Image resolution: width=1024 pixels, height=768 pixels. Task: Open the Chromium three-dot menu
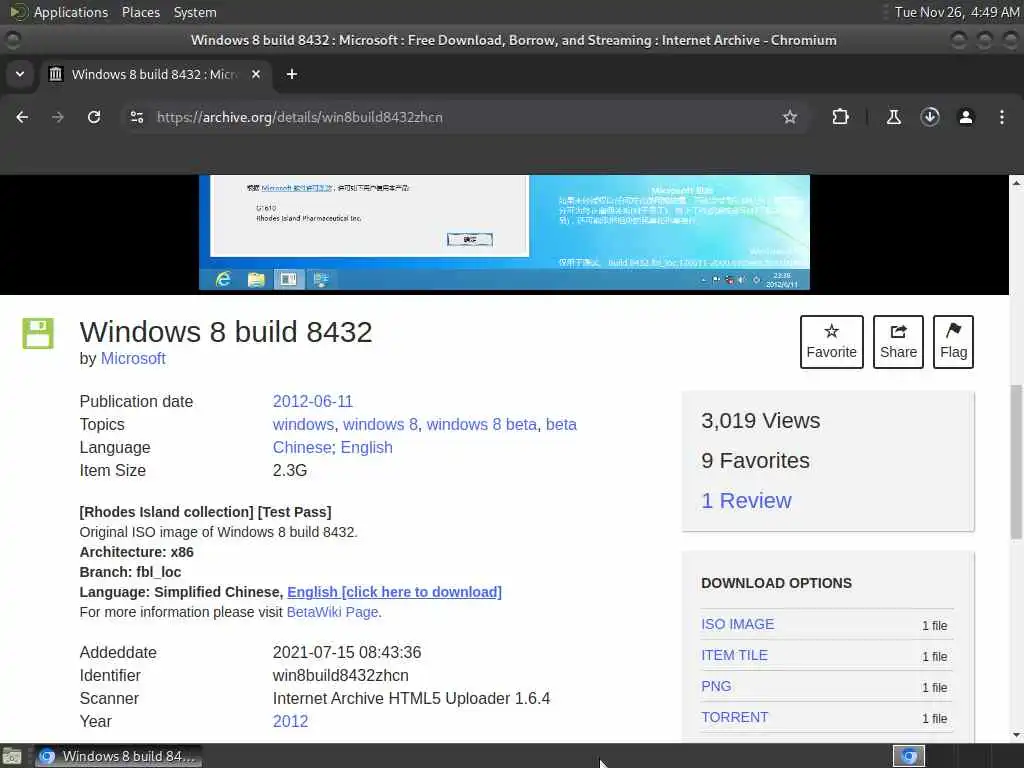(1002, 117)
